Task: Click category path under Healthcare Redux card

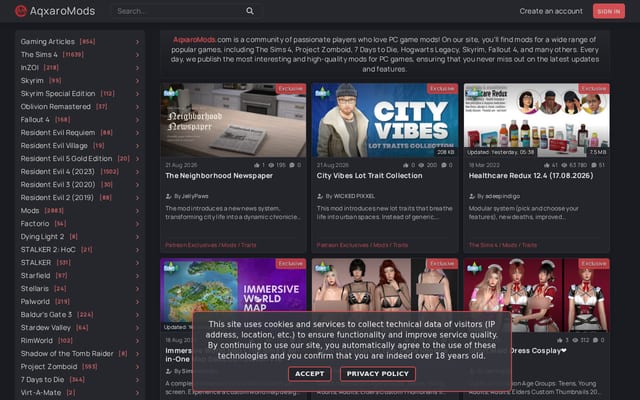Action: point(502,245)
